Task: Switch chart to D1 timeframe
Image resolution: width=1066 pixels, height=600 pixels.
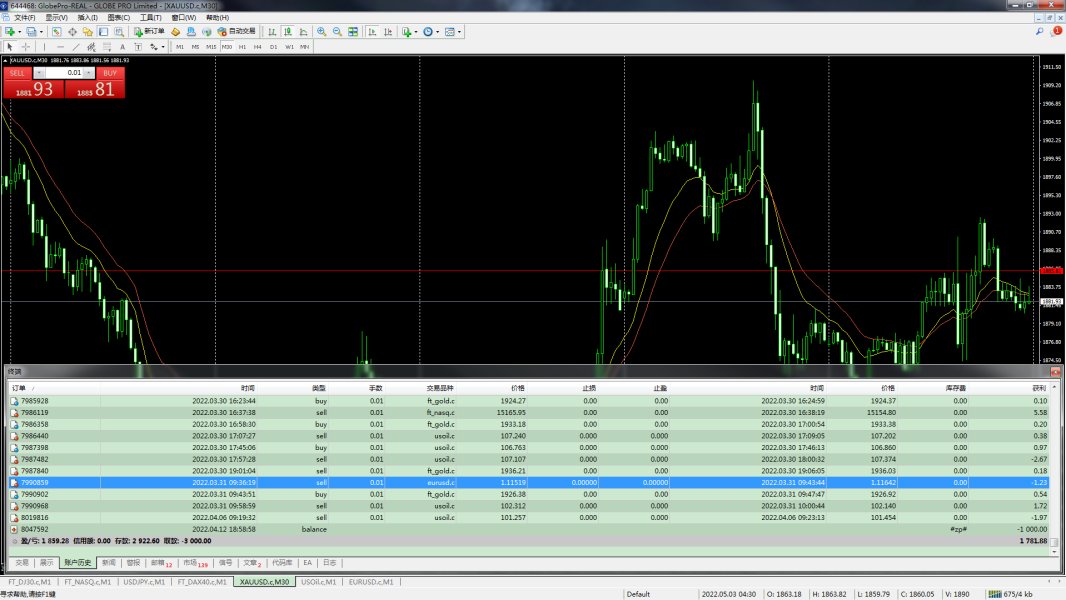Action: click(273, 47)
